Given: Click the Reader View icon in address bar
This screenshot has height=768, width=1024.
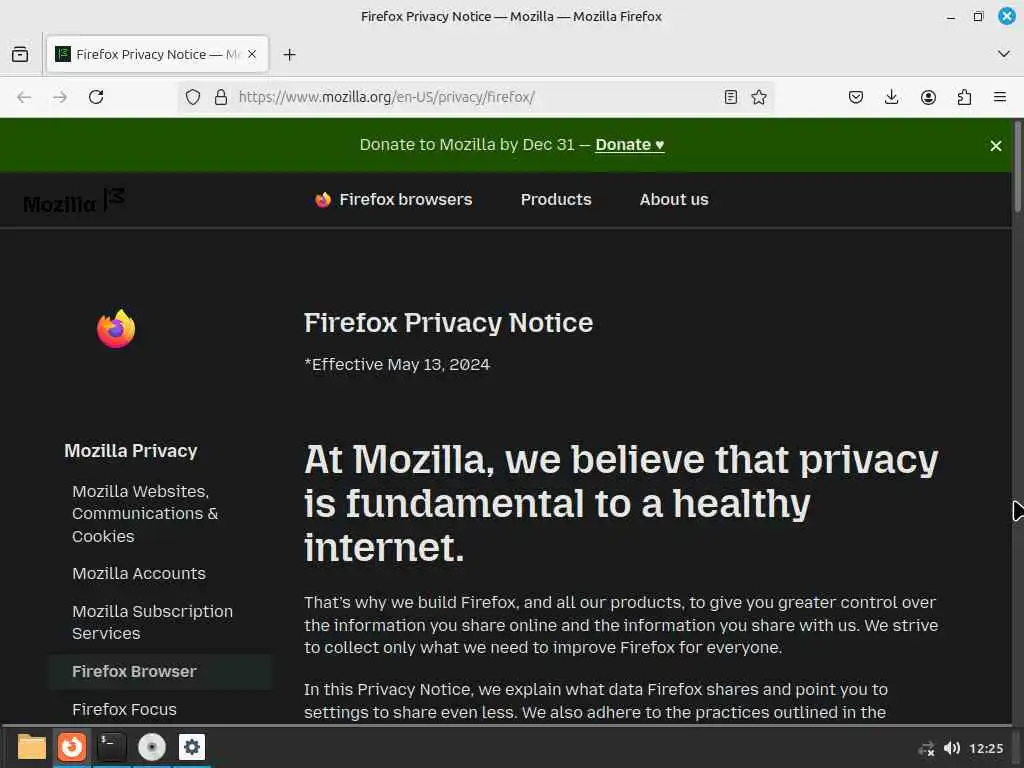Looking at the screenshot, I should coord(731,97).
